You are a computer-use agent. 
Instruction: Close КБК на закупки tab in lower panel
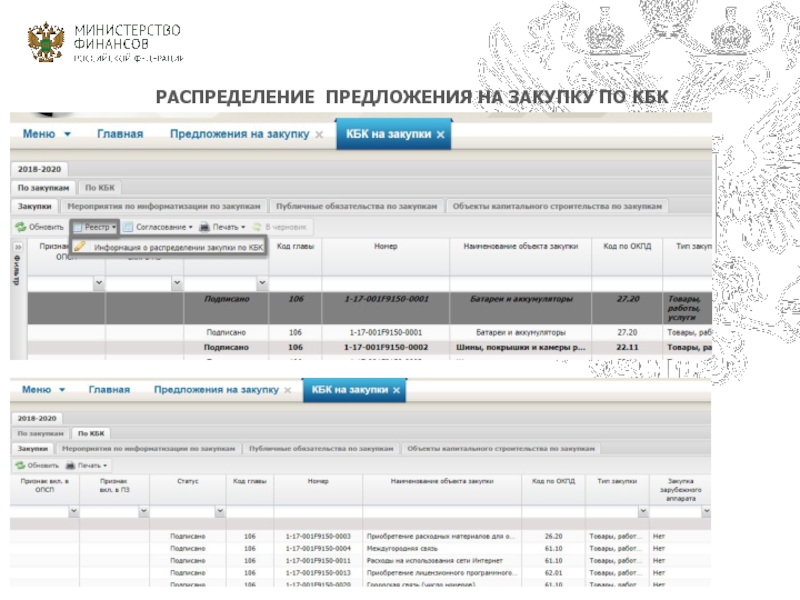tap(396, 390)
